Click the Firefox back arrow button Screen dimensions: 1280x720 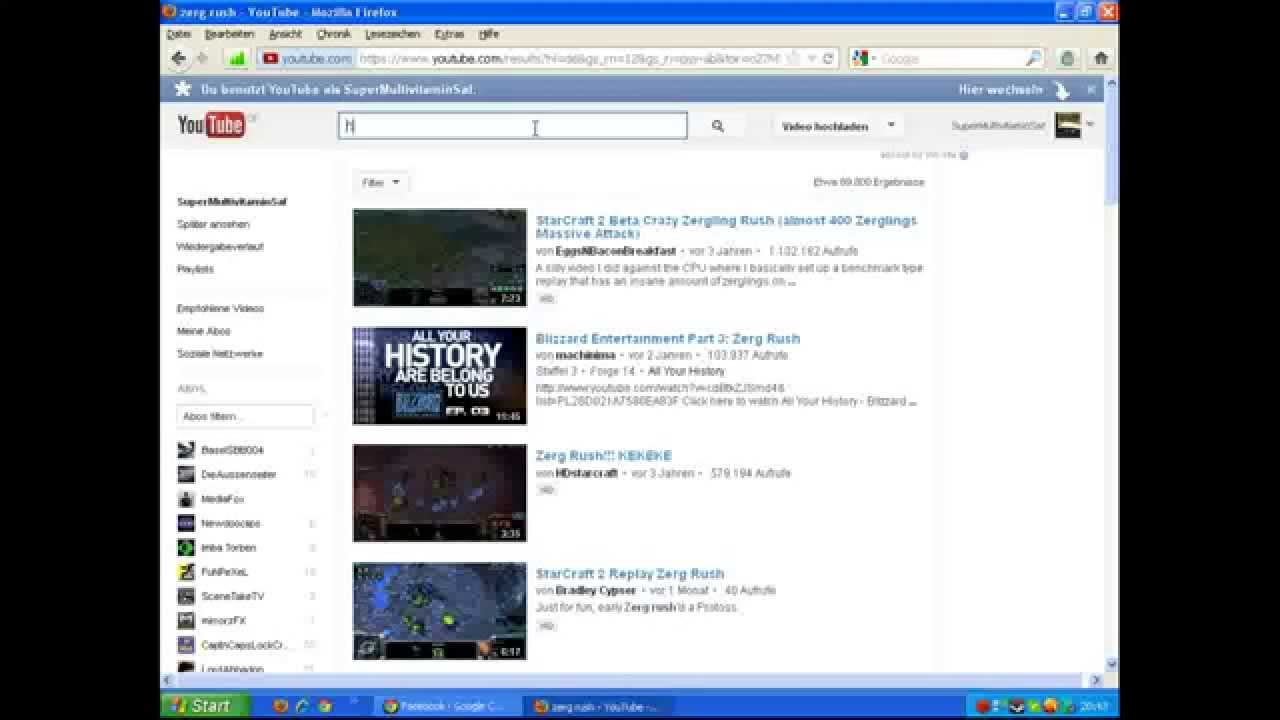coord(178,58)
